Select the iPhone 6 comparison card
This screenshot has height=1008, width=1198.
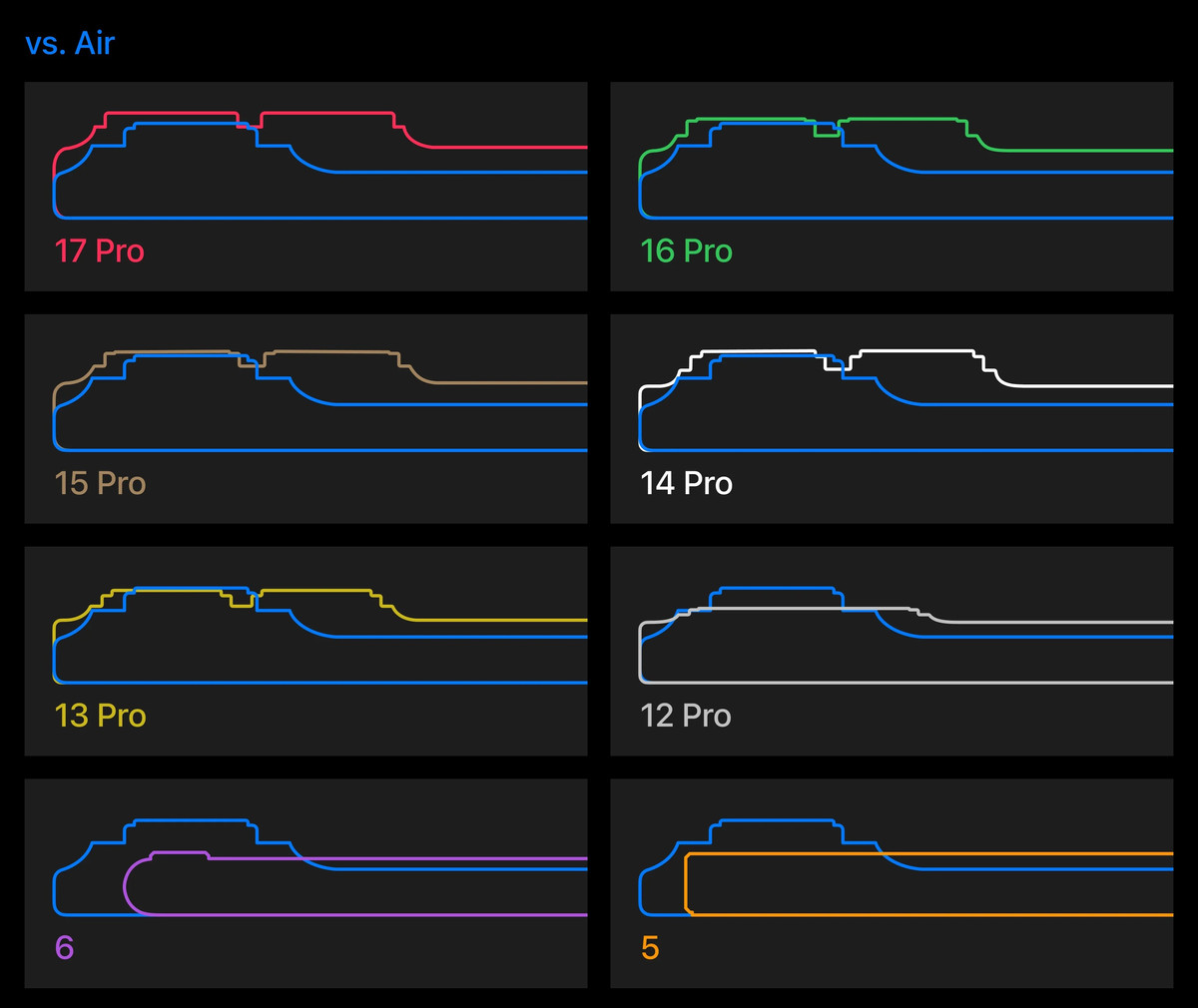point(305,884)
